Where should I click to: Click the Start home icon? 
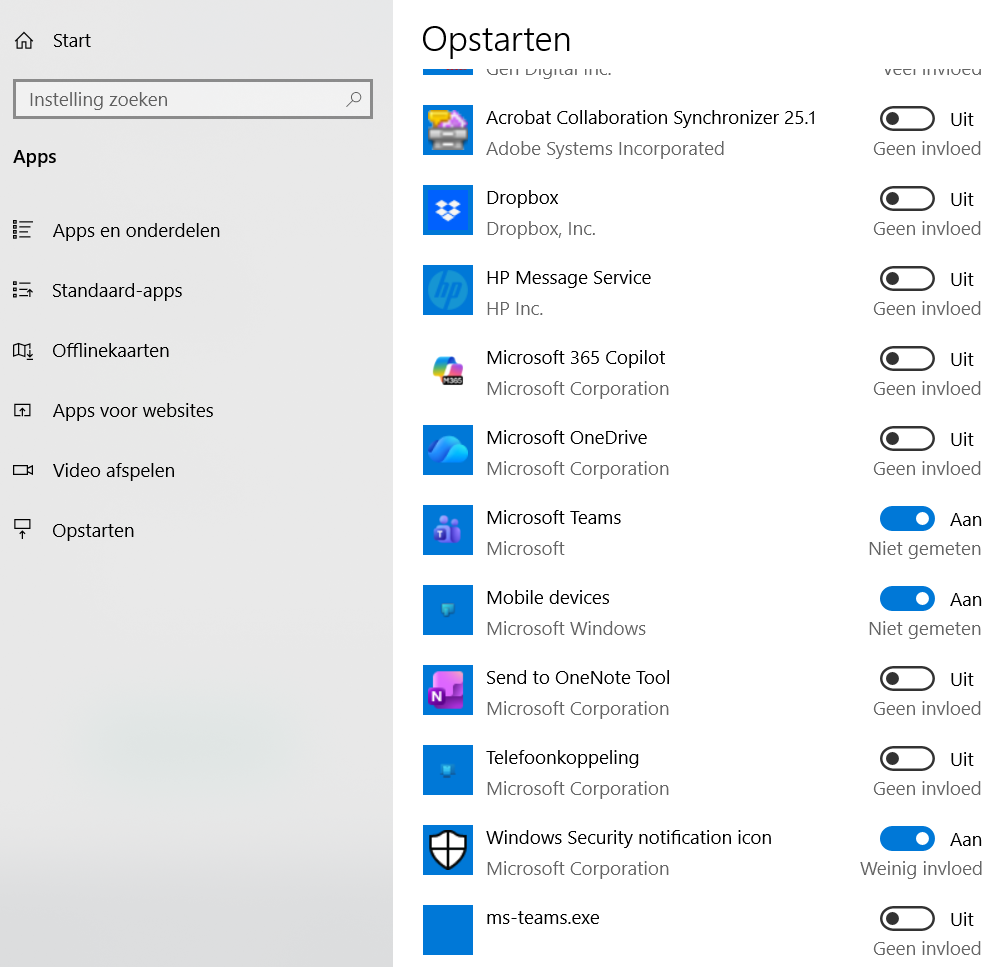(x=24, y=41)
